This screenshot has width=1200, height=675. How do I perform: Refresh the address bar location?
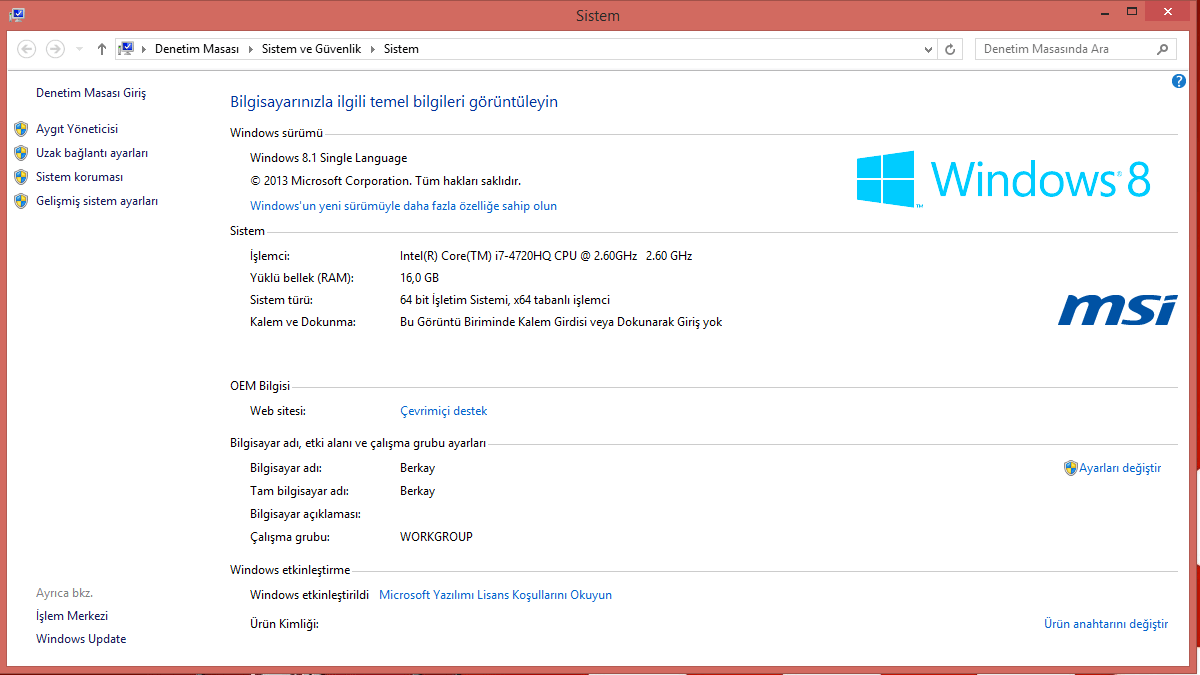[x=951, y=49]
